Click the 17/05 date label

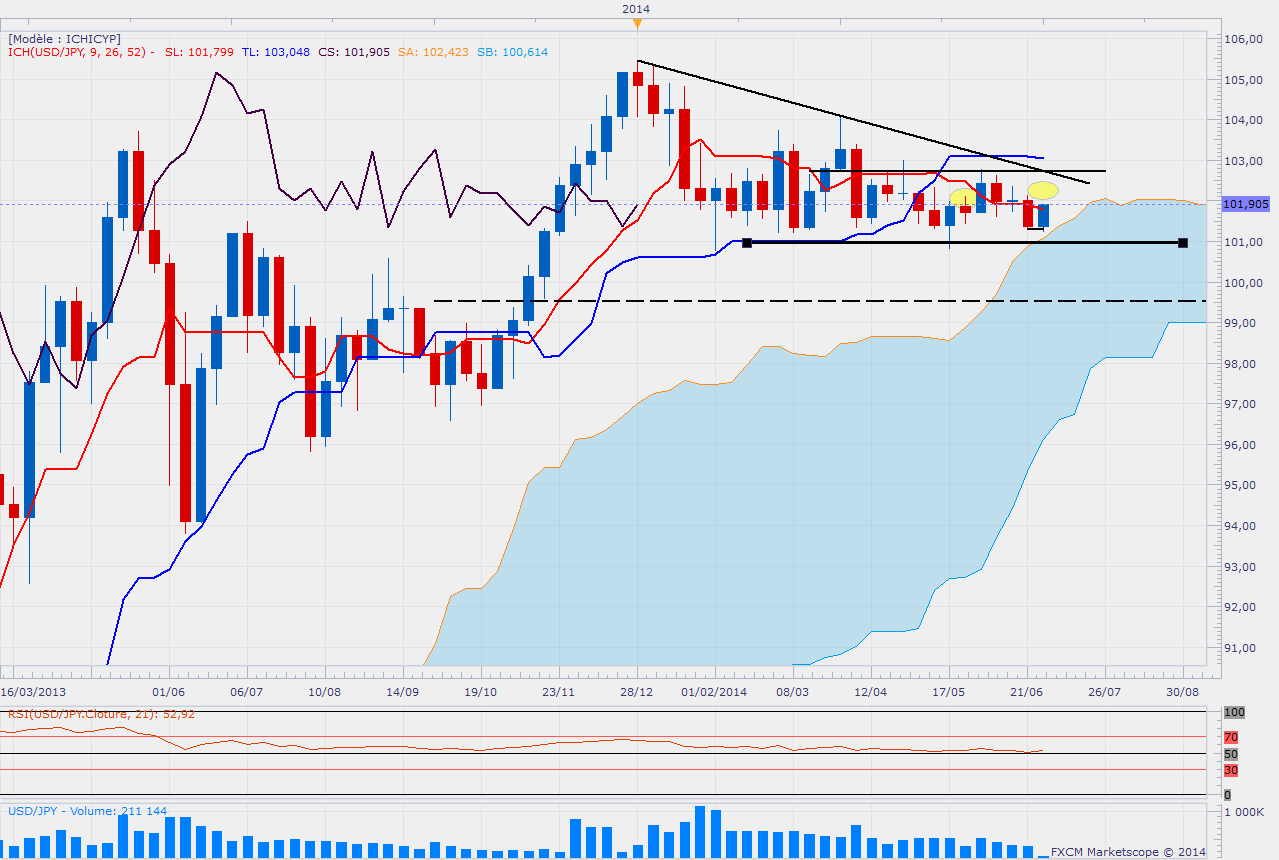click(x=948, y=691)
